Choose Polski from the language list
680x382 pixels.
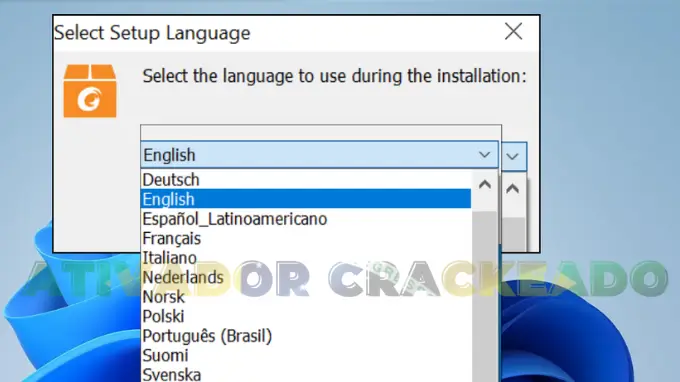tap(306, 316)
